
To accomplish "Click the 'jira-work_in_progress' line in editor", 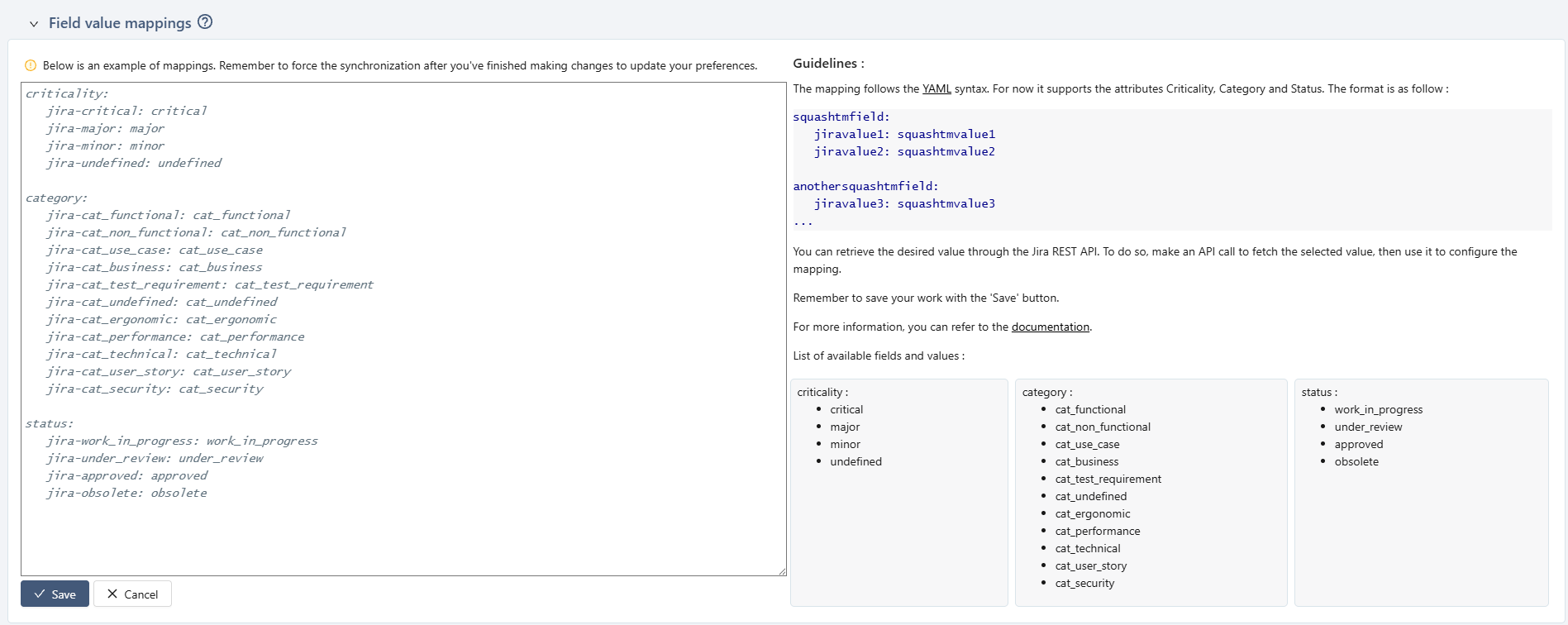I will click(182, 441).
